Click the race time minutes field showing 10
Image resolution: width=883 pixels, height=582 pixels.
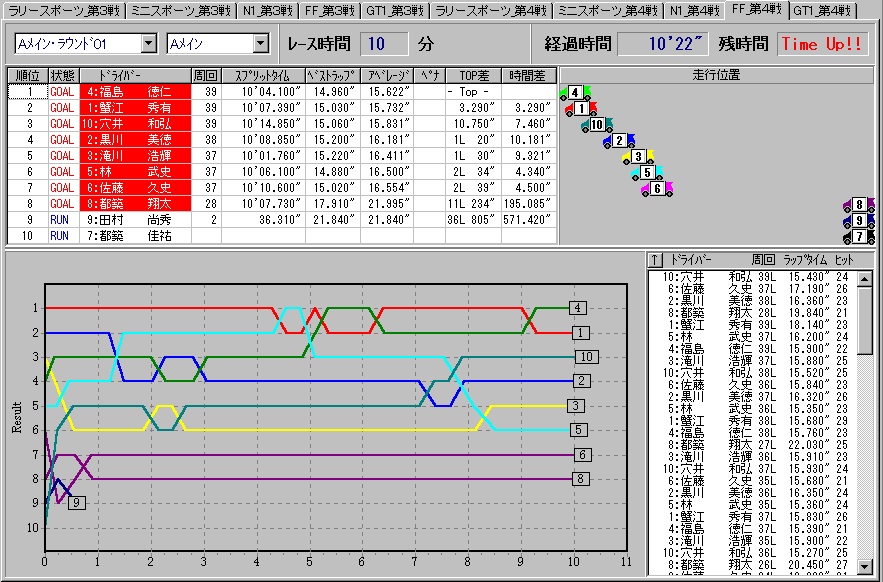click(x=384, y=44)
